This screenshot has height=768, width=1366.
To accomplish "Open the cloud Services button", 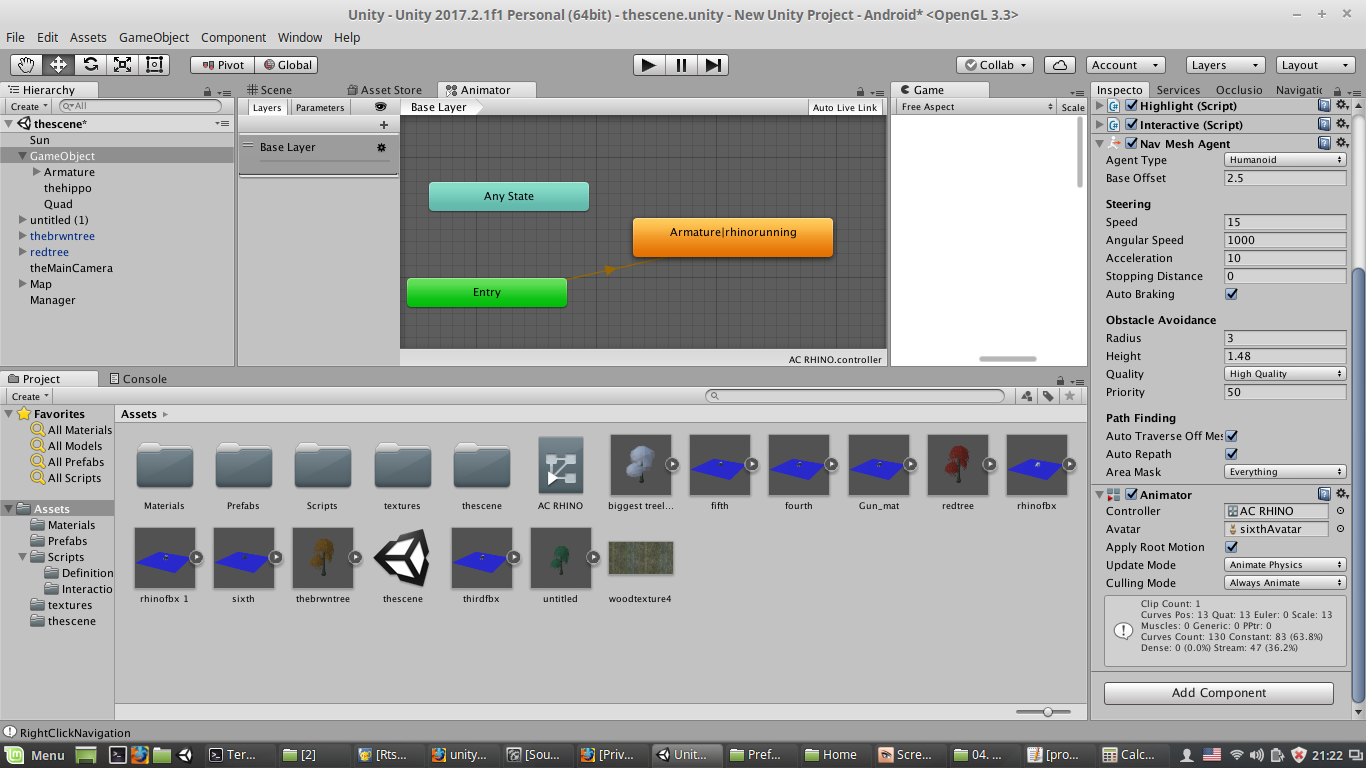I will click(x=1060, y=65).
